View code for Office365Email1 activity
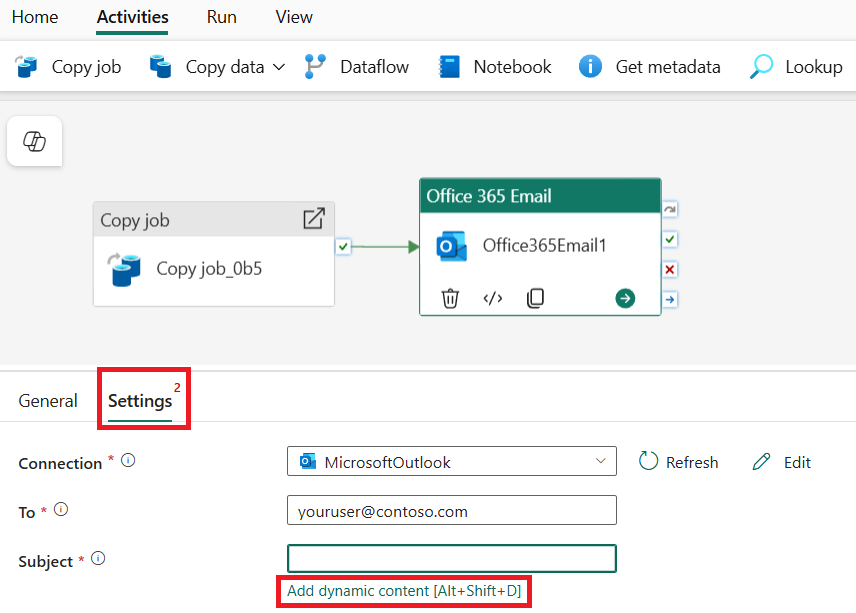Screen dimensions: 856x613 pyautogui.click(x=492, y=298)
